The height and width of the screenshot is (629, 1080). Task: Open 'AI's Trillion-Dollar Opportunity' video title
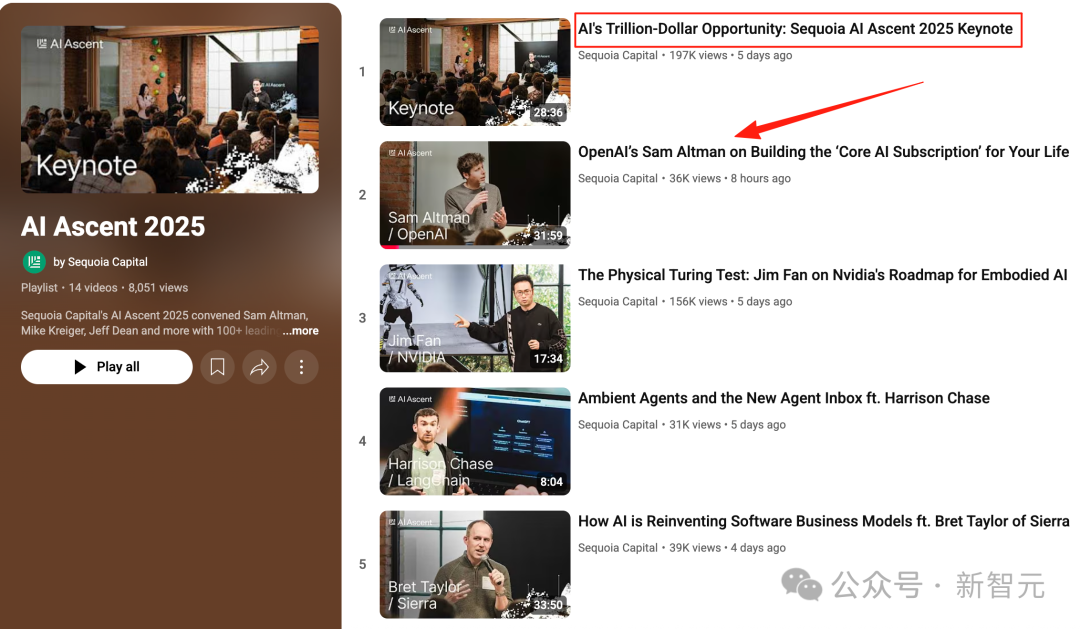(x=796, y=29)
